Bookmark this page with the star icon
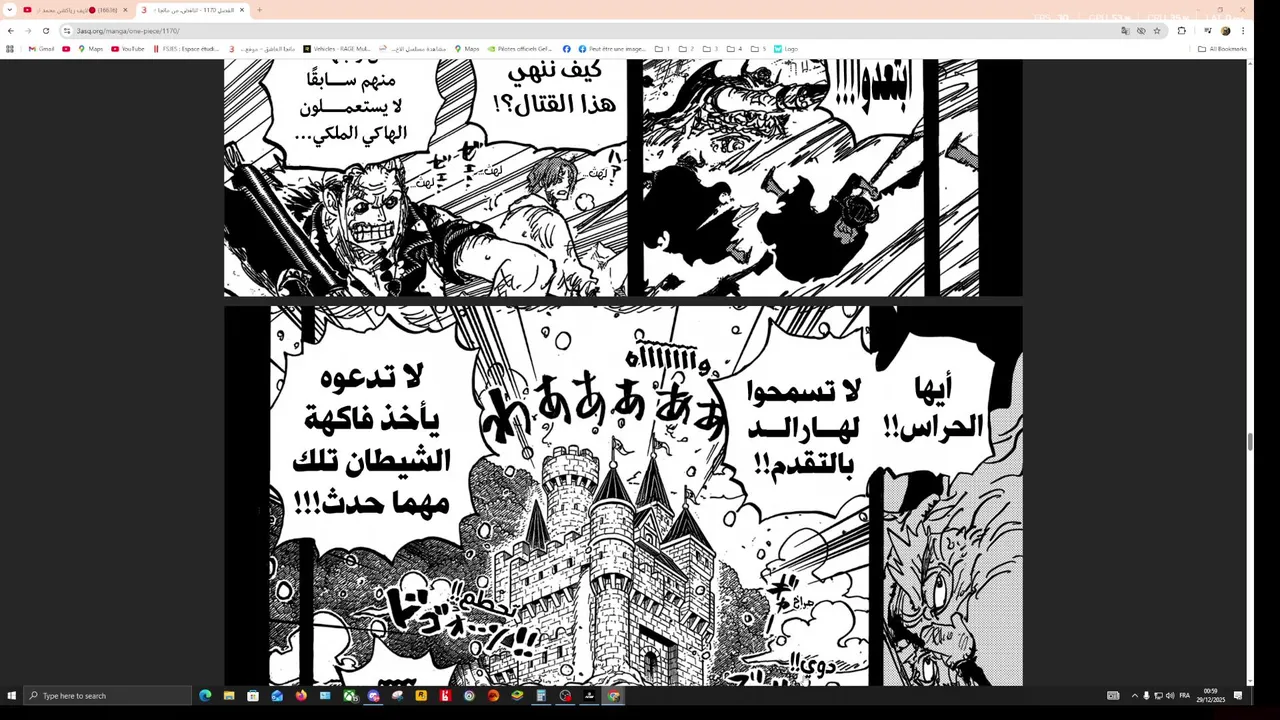The height and width of the screenshot is (720, 1280). pyautogui.click(x=1157, y=31)
